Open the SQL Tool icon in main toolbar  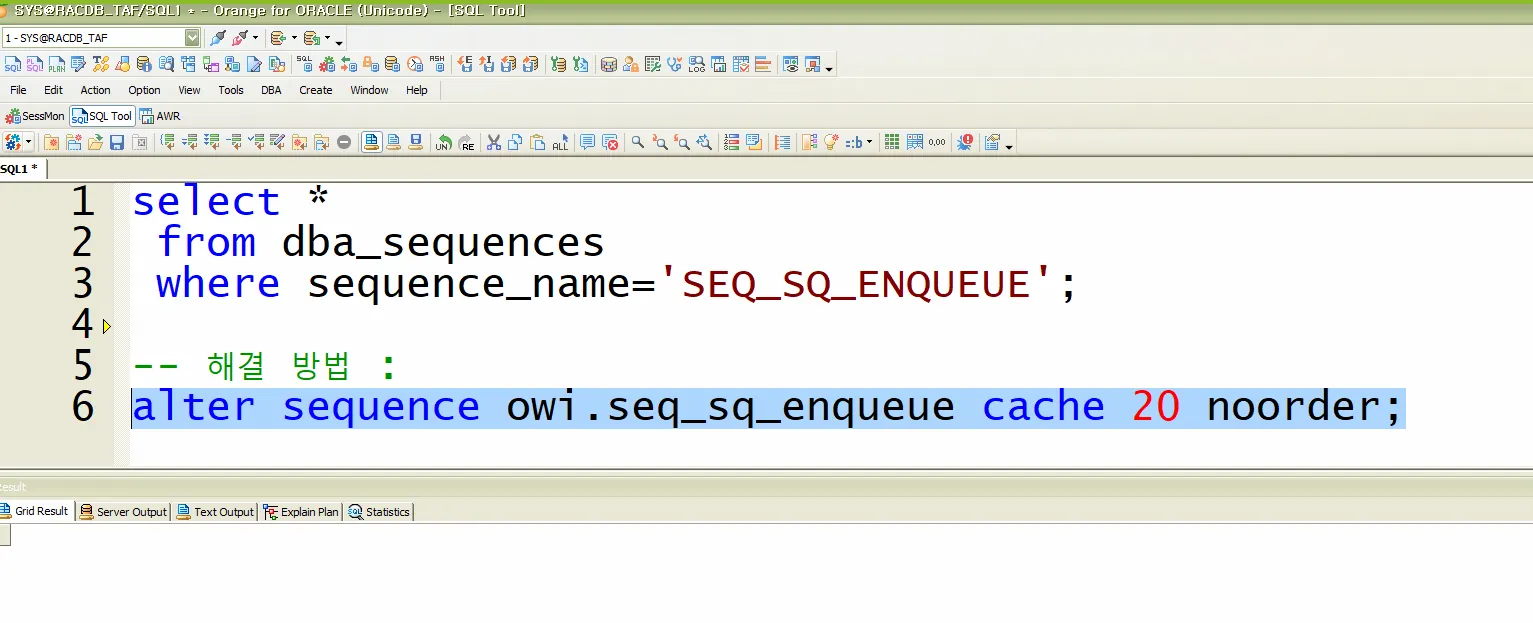click(x=12, y=65)
